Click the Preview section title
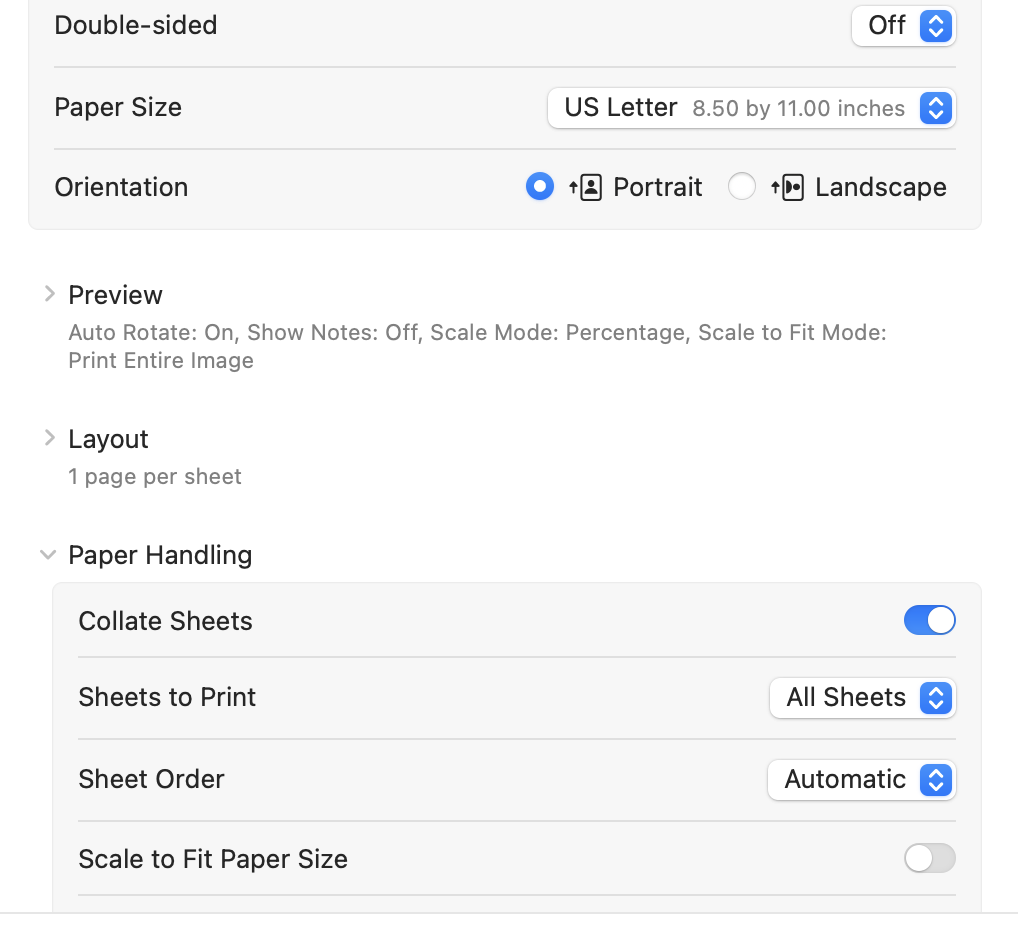This screenshot has height=928, width=1018. tap(115, 295)
